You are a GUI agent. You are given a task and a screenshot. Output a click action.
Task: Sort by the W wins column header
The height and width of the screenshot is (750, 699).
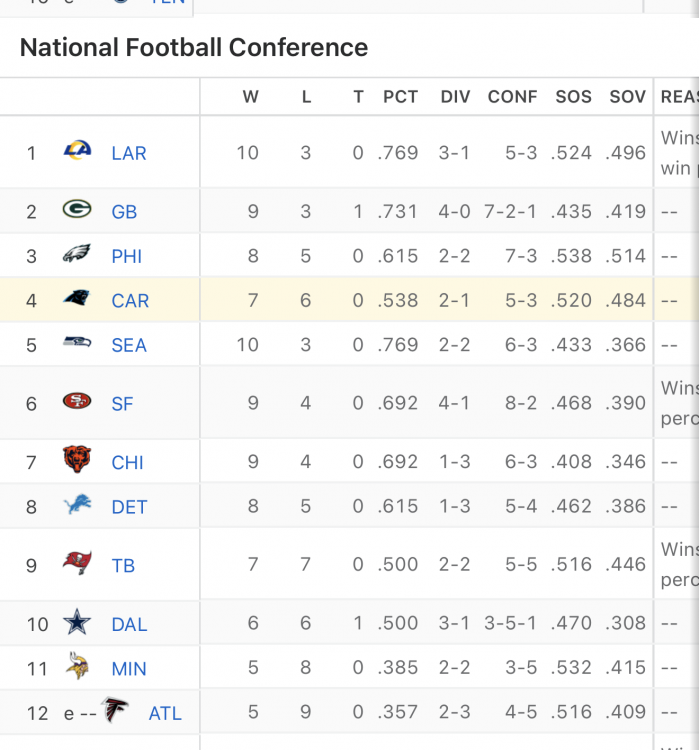tap(251, 97)
